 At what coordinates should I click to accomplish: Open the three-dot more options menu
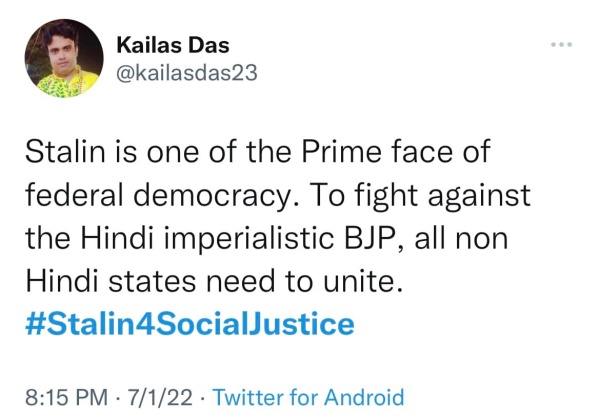point(563,45)
